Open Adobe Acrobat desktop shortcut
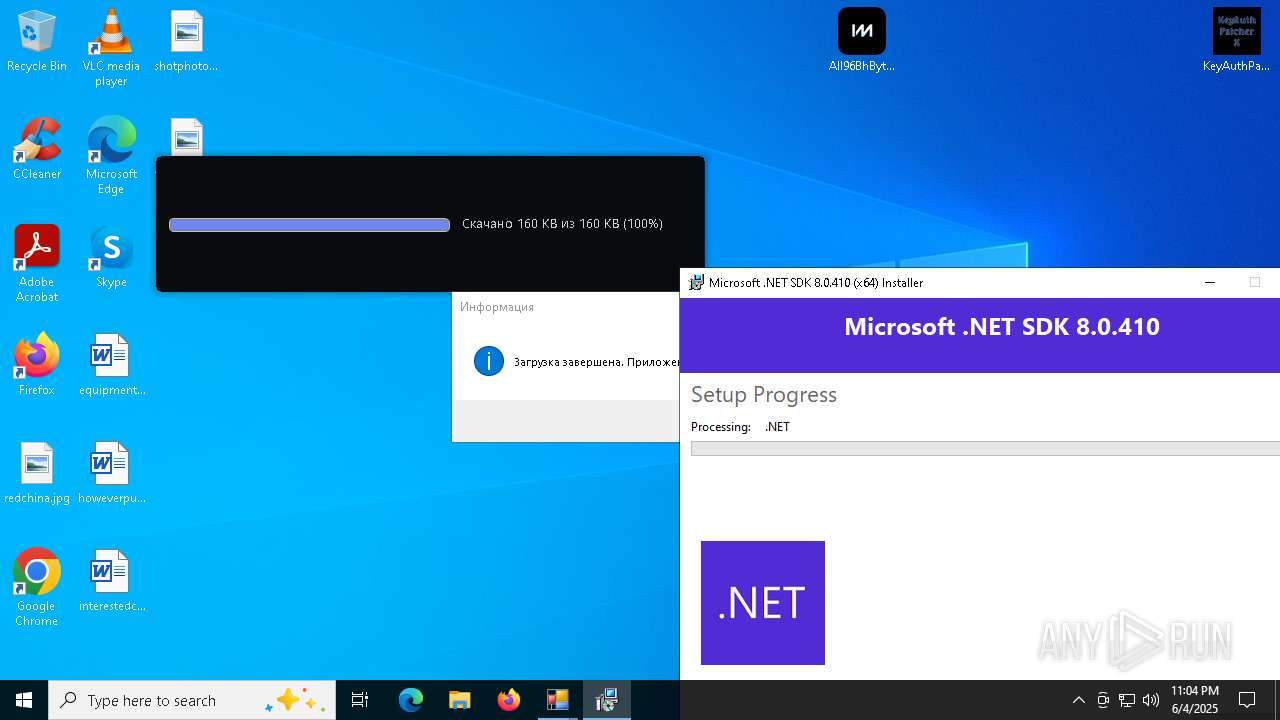1280x720 pixels. click(37, 264)
